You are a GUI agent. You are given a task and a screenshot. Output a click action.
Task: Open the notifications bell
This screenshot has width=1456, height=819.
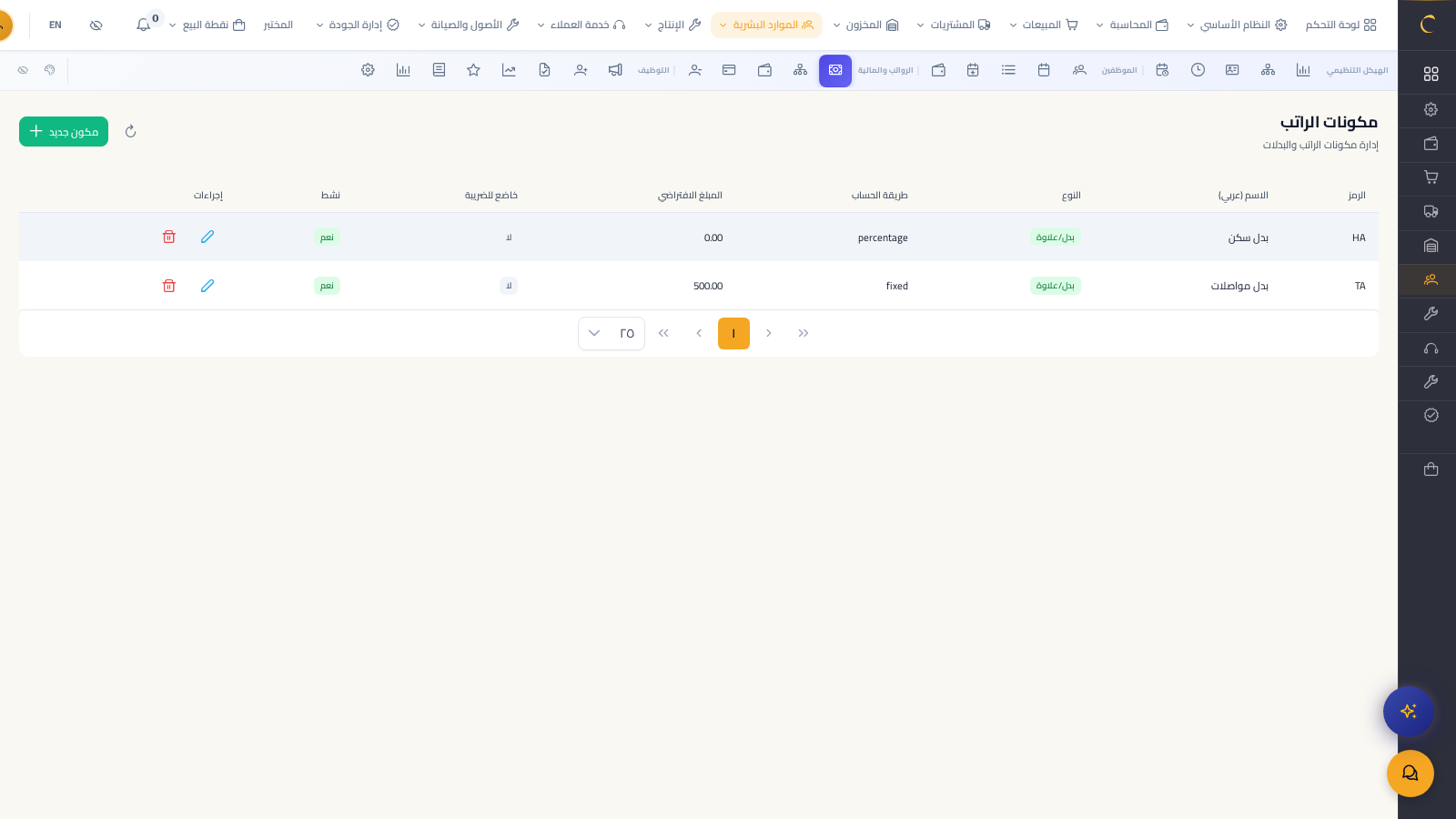click(x=144, y=25)
